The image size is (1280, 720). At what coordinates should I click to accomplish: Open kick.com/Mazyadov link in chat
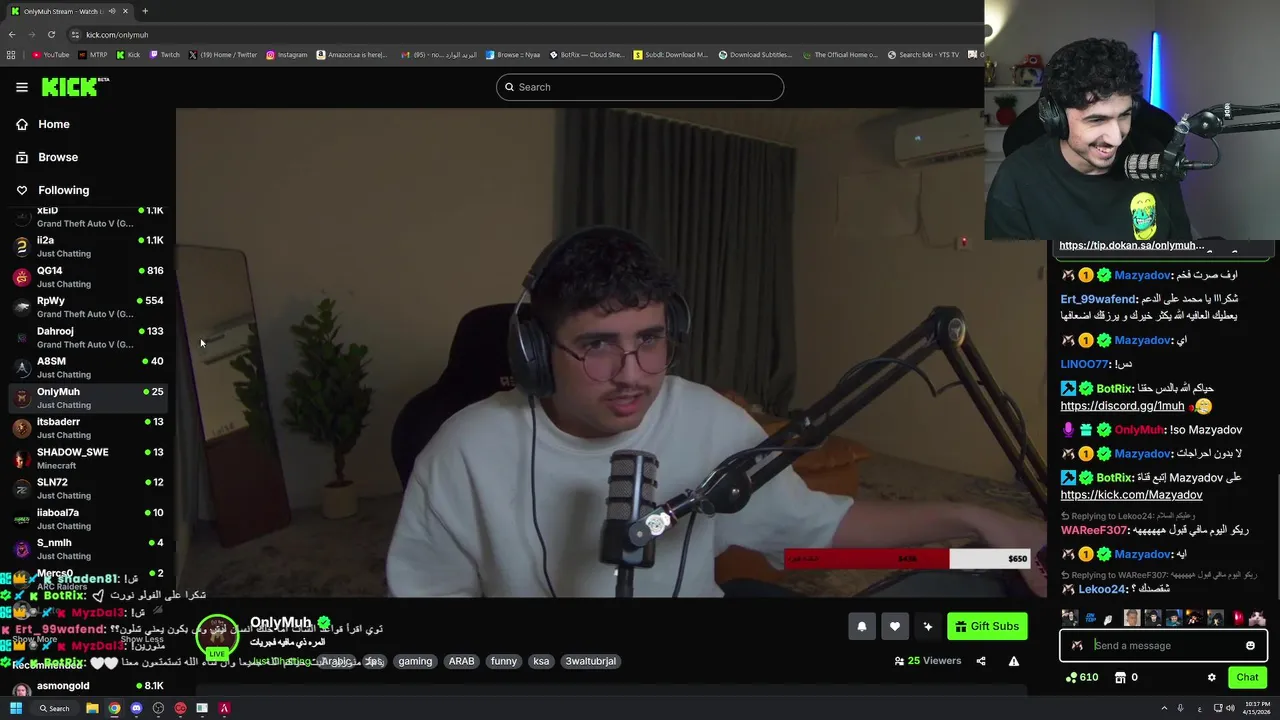(1131, 495)
